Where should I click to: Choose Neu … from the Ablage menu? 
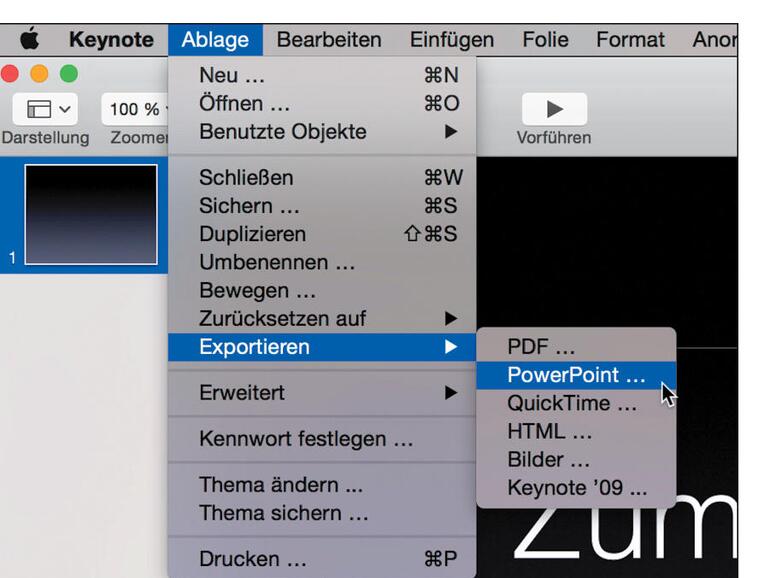click(x=322, y=75)
